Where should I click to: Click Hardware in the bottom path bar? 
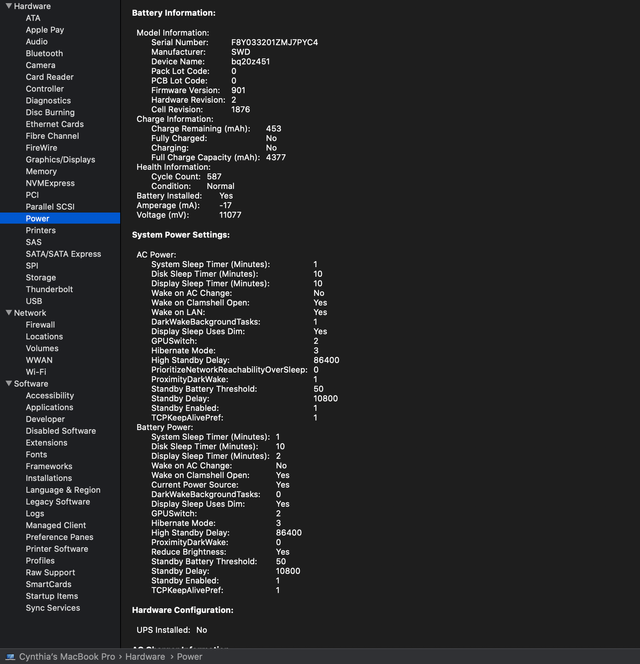coord(145,657)
